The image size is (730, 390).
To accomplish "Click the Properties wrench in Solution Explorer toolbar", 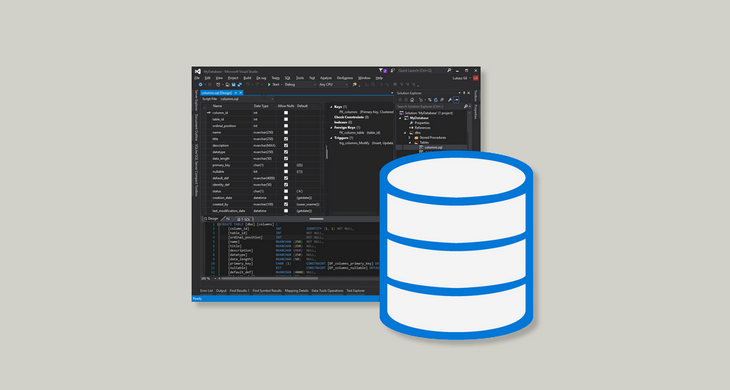I will tap(450, 100).
